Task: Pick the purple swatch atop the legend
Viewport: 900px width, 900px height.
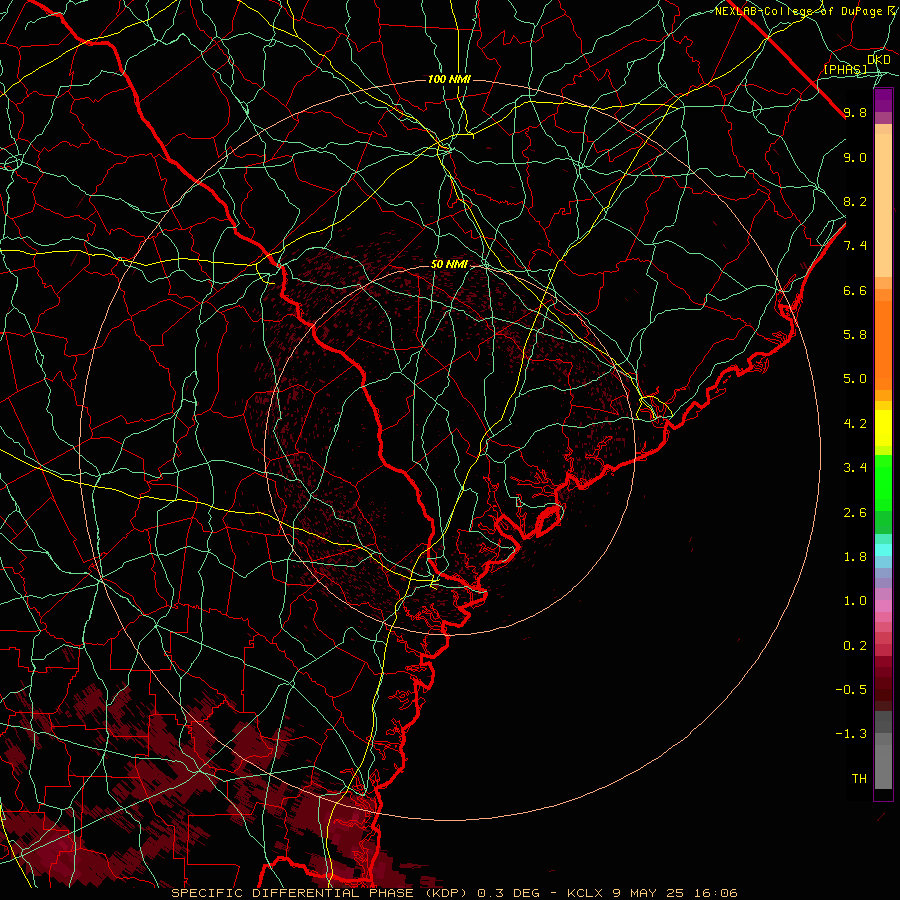Action: tap(883, 100)
